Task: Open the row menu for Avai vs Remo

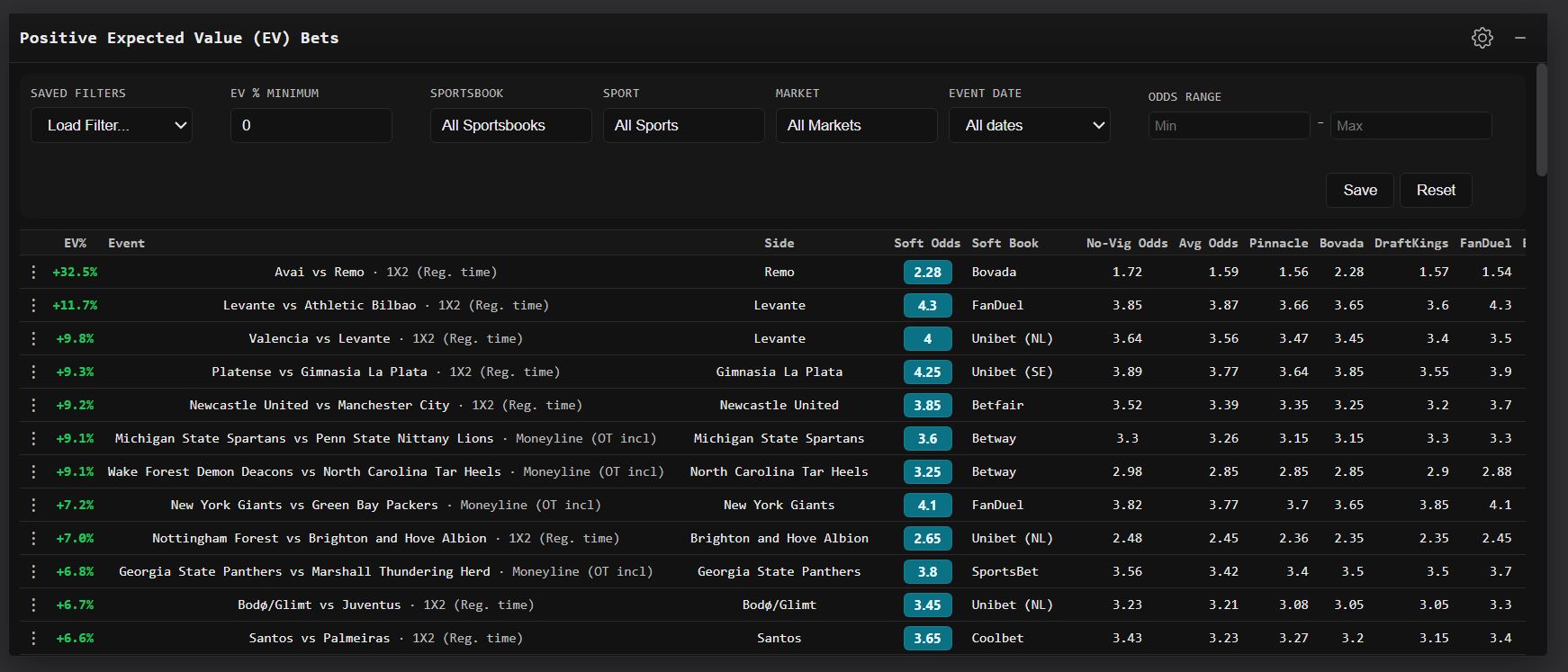Action: pos(33,272)
